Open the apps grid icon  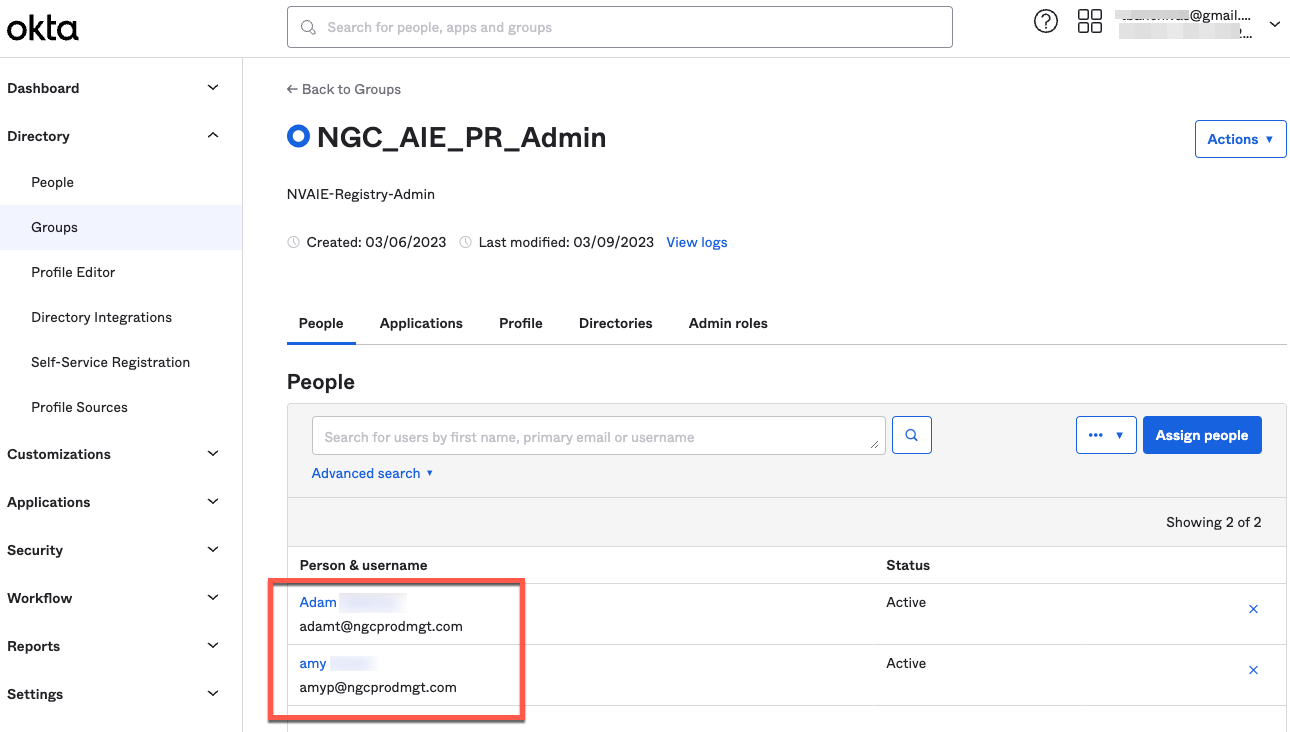pyautogui.click(x=1089, y=22)
